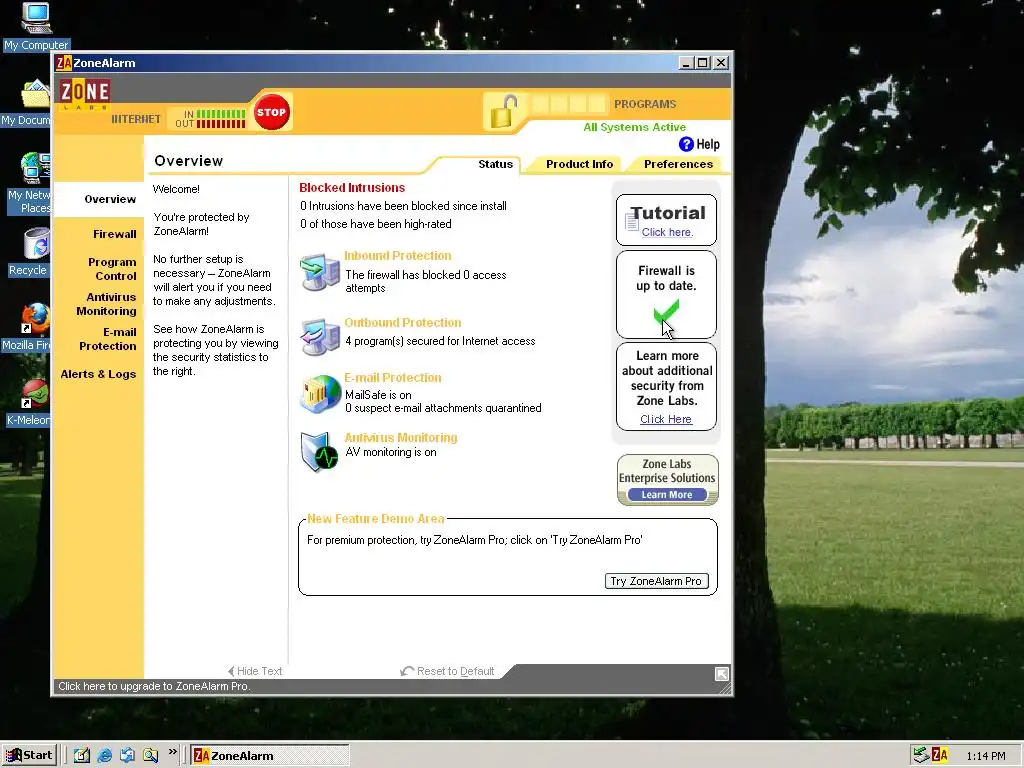Image resolution: width=1024 pixels, height=768 pixels.
Task: Click the Internet Lock padlock icon
Action: pos(504,112)
